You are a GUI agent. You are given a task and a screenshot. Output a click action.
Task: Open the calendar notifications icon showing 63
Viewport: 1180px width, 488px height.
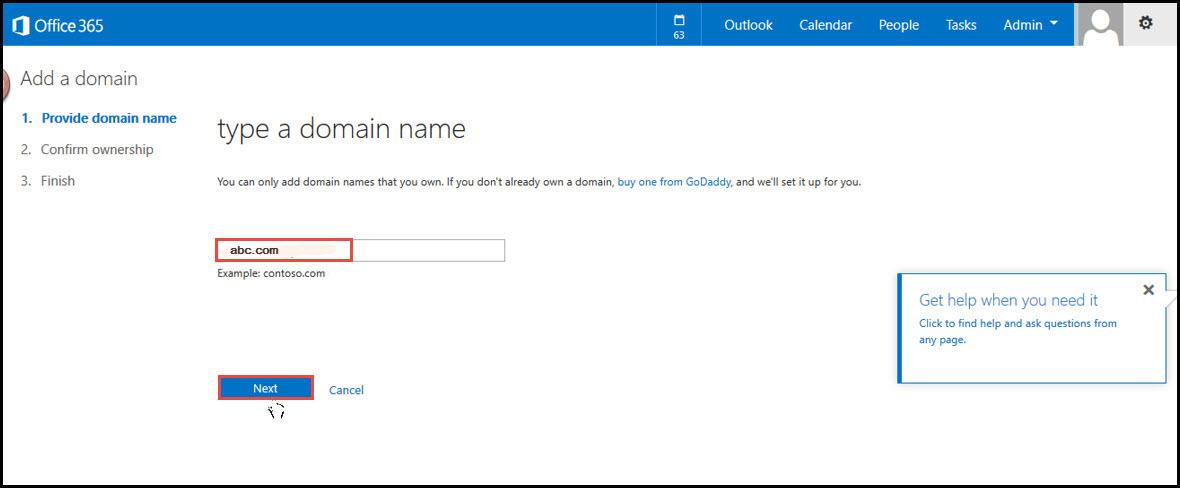679,26
